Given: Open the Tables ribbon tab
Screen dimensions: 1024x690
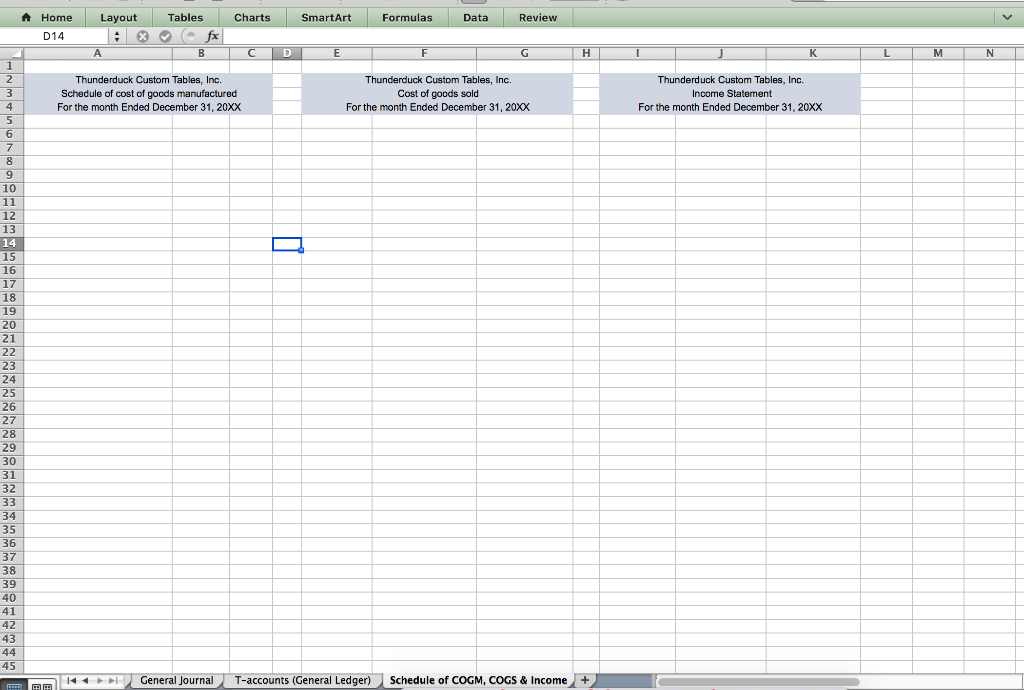Looking at the screenshot, I should (185, 18).
